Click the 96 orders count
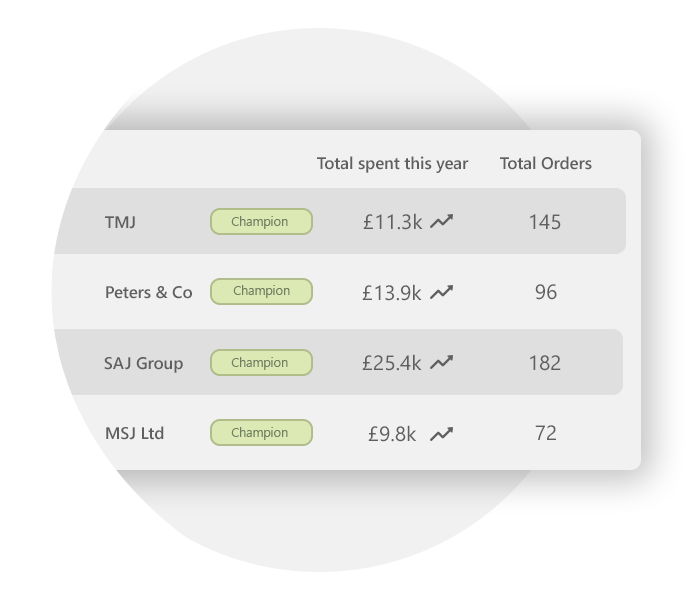 (x=546, y=292)
